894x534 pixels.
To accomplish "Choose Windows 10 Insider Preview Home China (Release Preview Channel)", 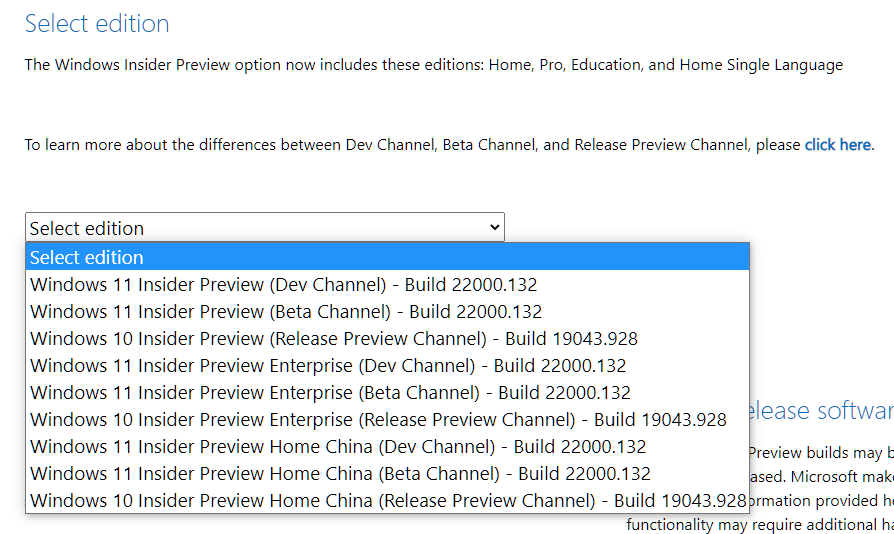I will tap(387, 500).
